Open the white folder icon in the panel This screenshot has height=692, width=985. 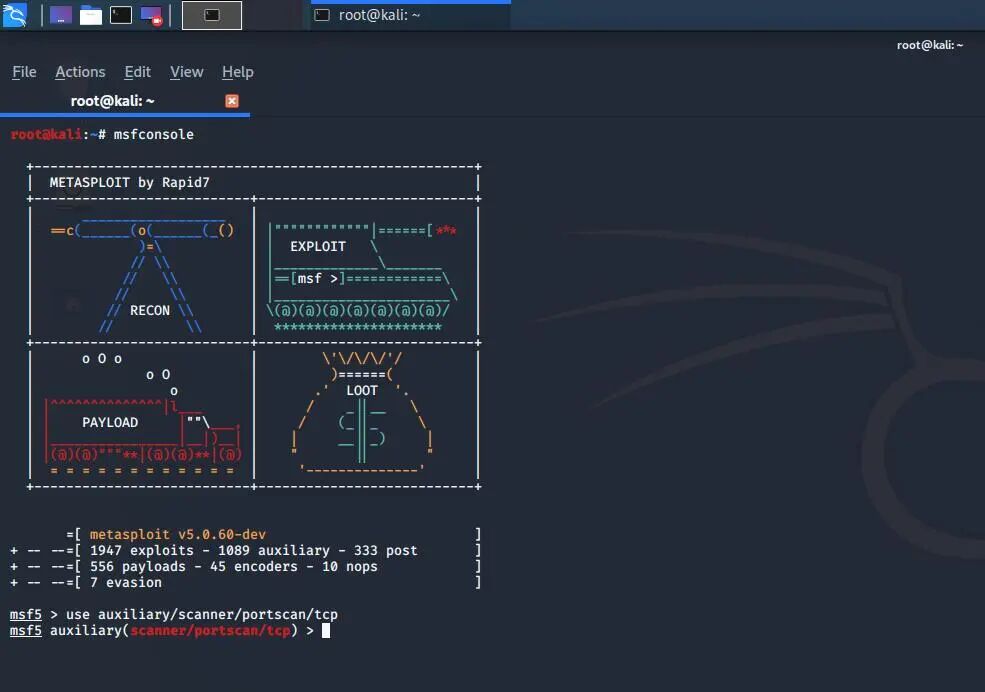coord(89,15)
